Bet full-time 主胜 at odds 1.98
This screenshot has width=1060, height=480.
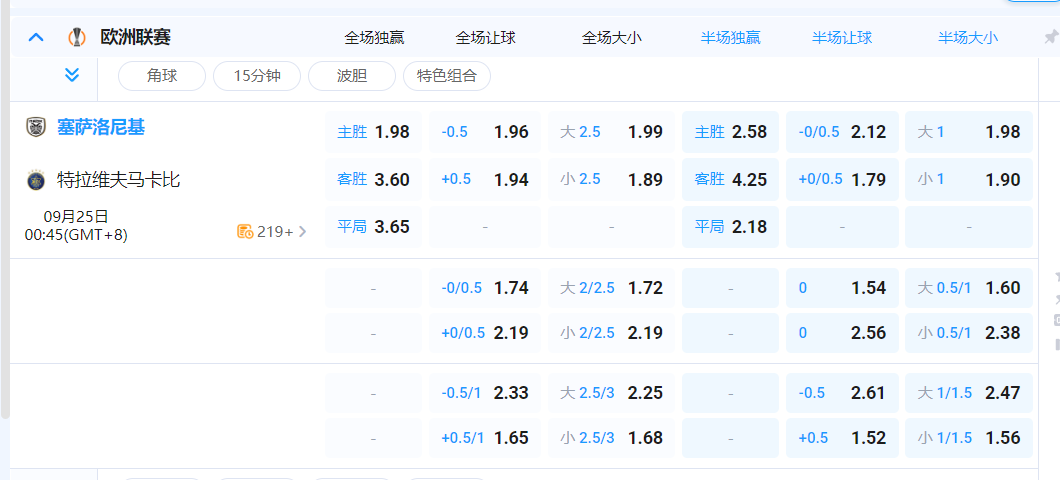(373, 132)
